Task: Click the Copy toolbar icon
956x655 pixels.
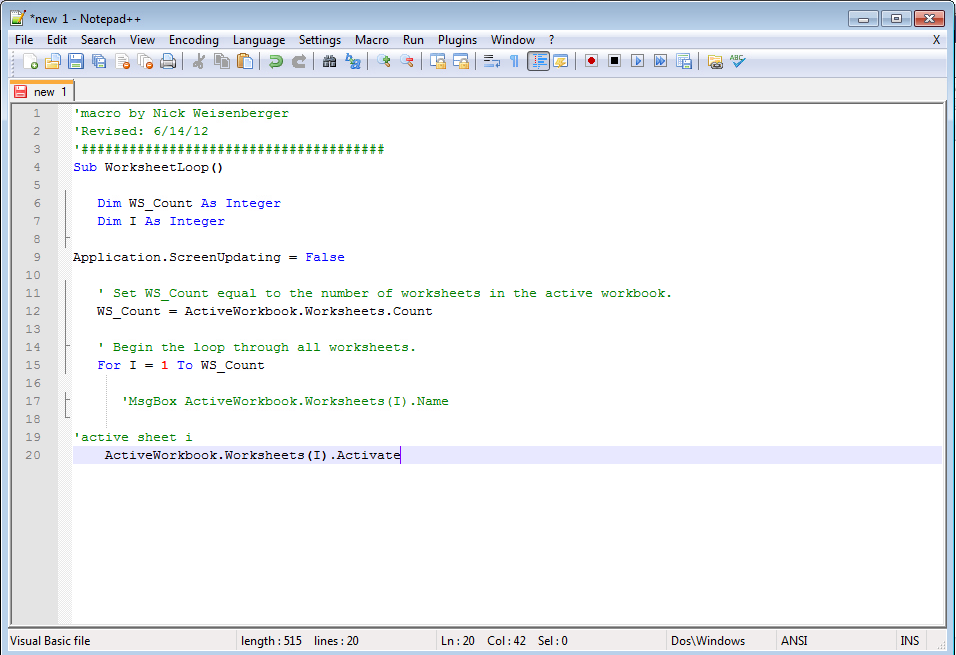Action: [x=221, y=61]
